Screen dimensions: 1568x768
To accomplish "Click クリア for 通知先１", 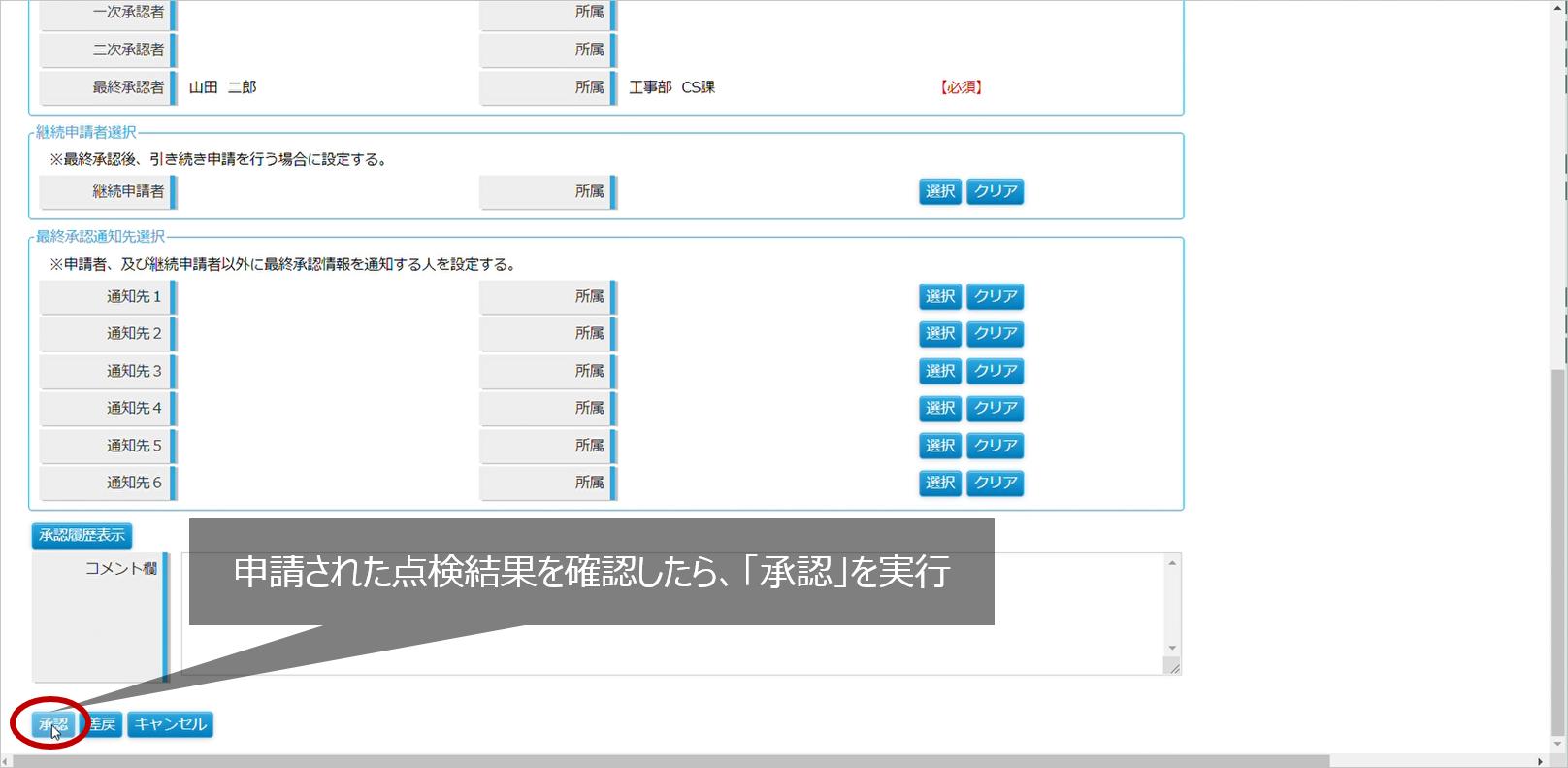I will [995, 296].
